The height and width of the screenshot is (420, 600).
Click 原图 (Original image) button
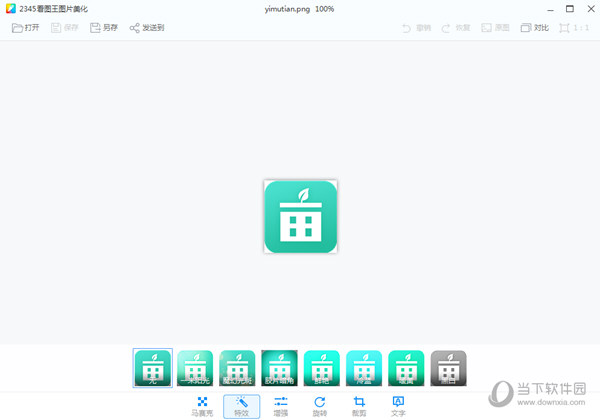(494, 28)
